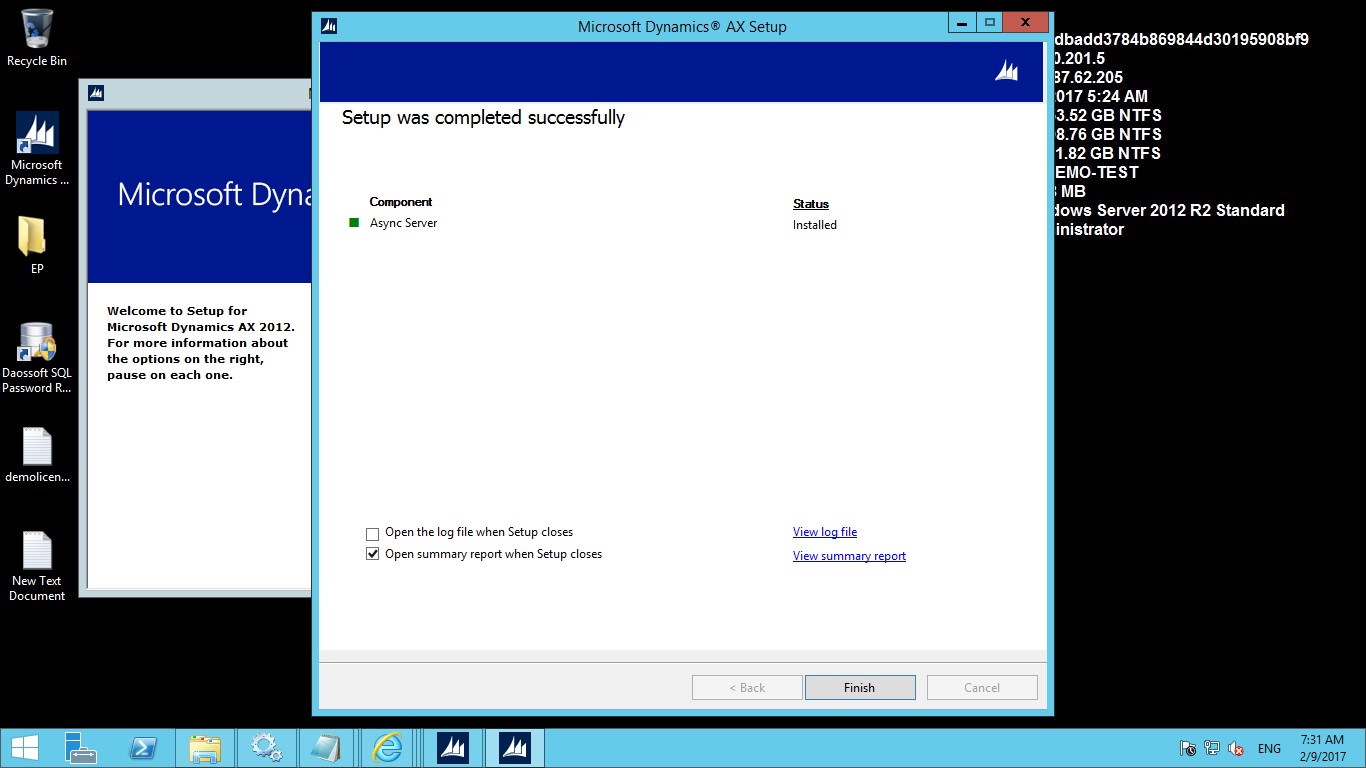Switch to first Dynamics AX taskbar window

pyautogui.click(x=453, y=748)
